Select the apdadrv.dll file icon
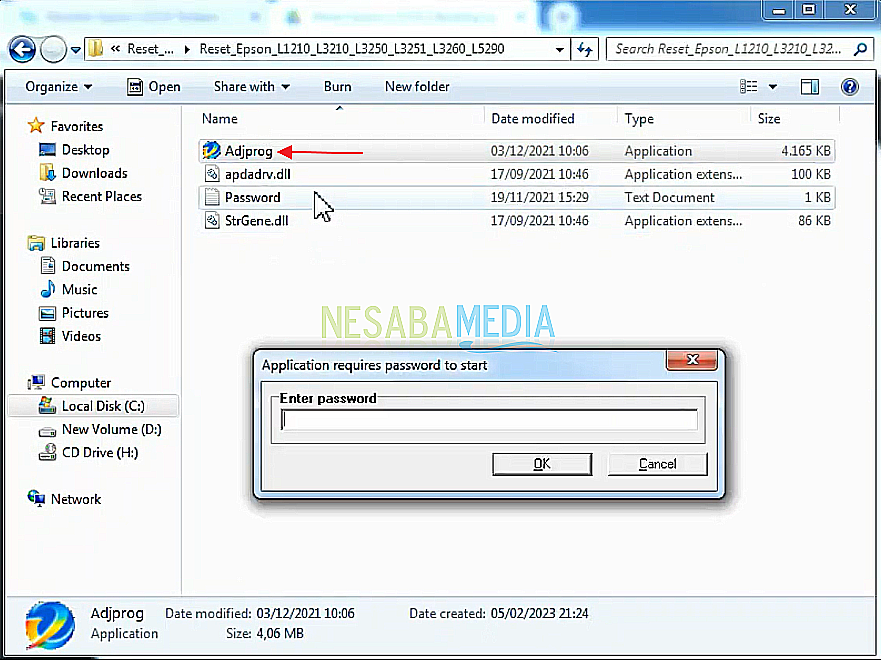The image size is (881, 660). [x=211, y=174]
